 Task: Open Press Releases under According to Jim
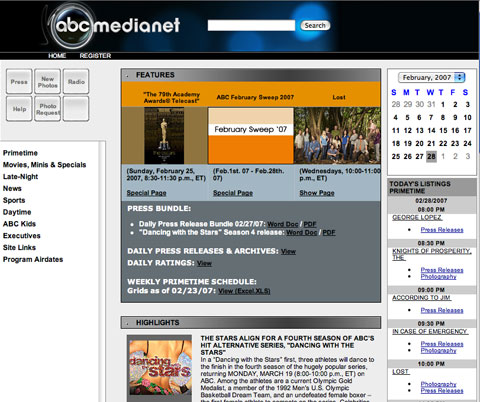442,310
